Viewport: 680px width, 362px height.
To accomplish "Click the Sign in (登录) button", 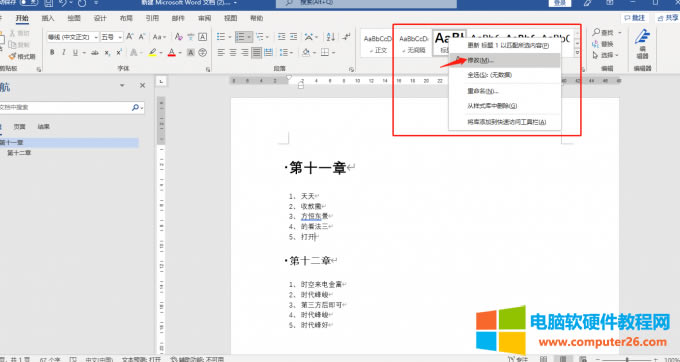I will tap(559, 3).
